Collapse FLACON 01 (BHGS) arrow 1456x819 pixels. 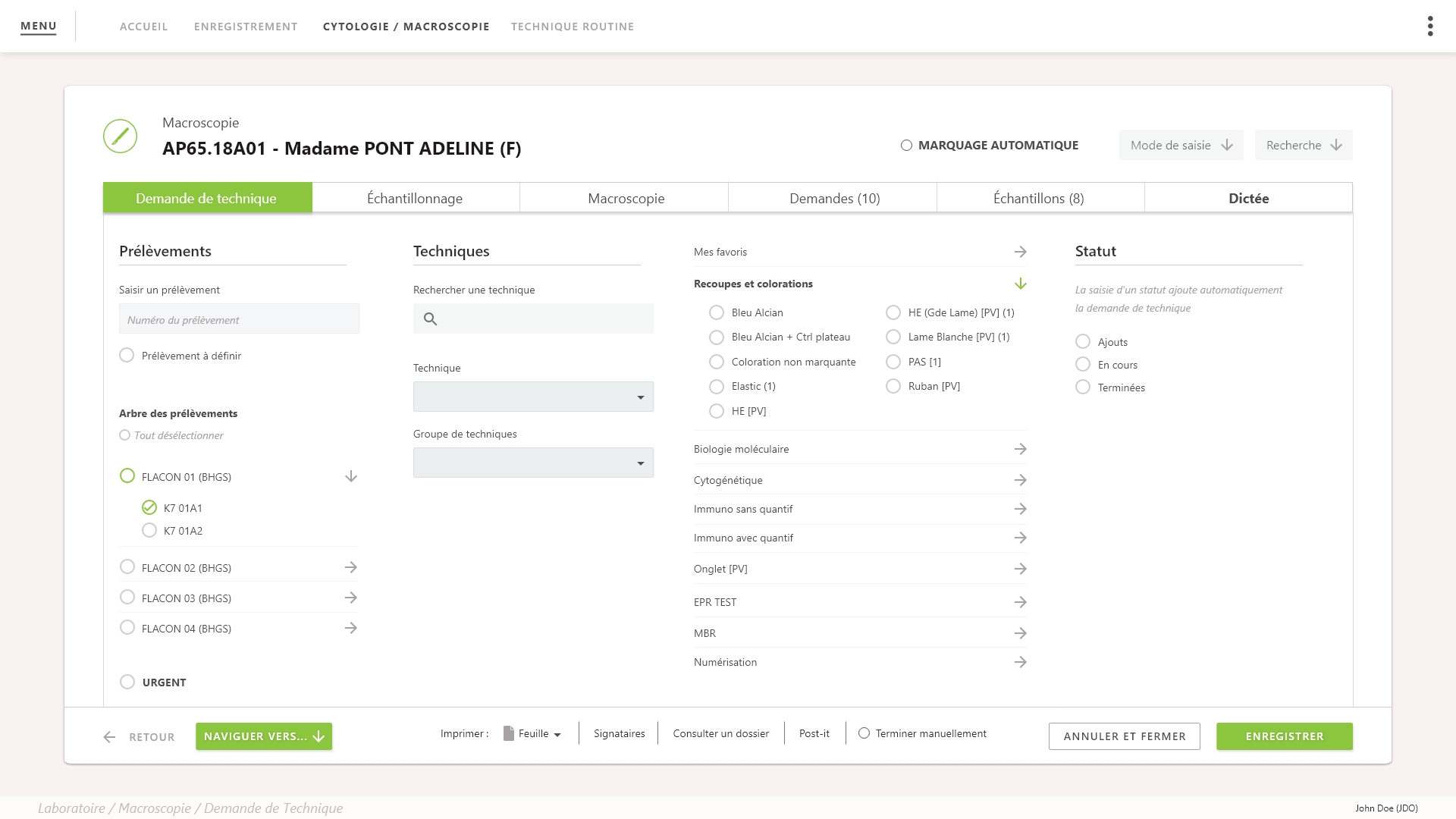point(351,477)
